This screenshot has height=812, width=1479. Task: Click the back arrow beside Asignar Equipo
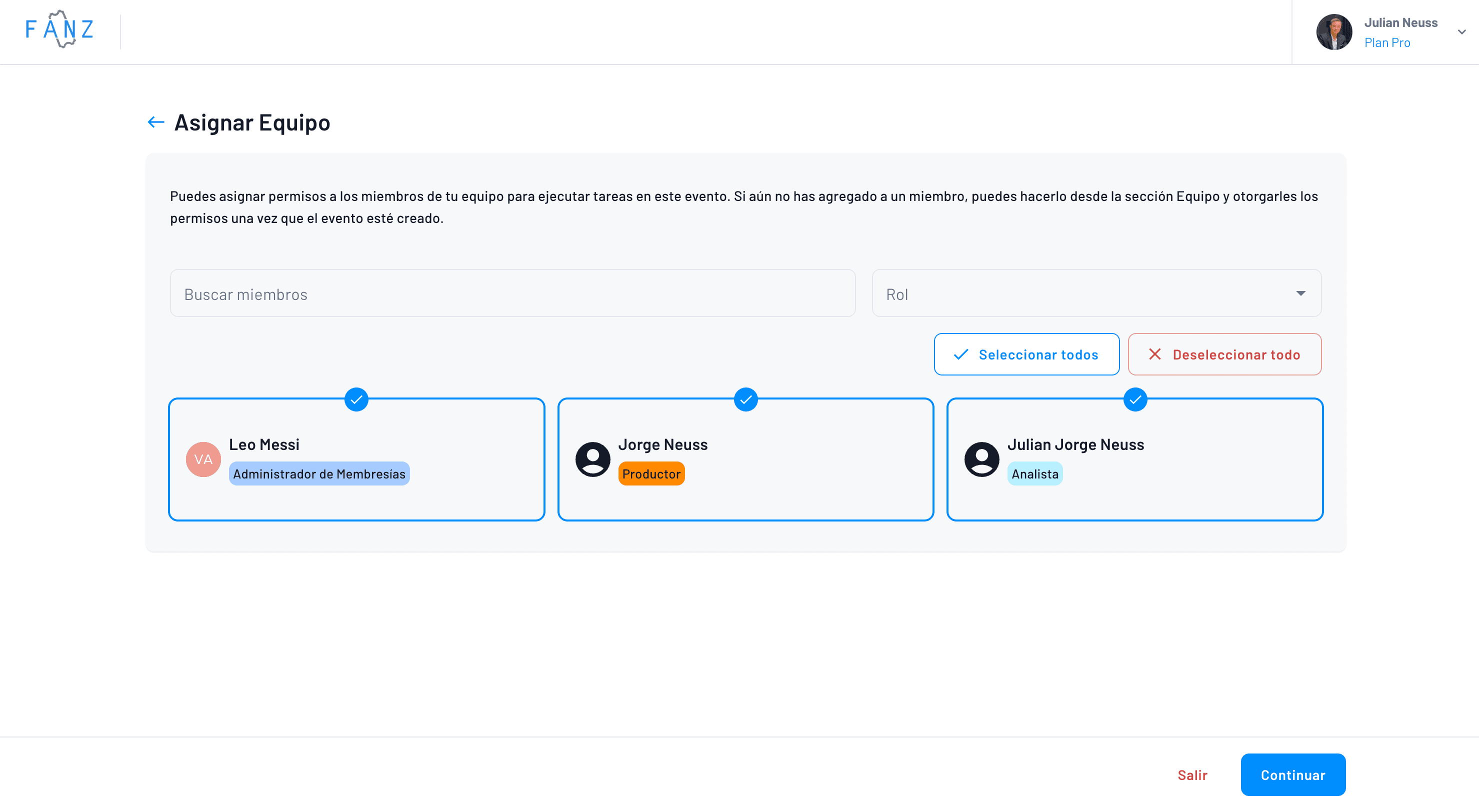coord(155,121)
